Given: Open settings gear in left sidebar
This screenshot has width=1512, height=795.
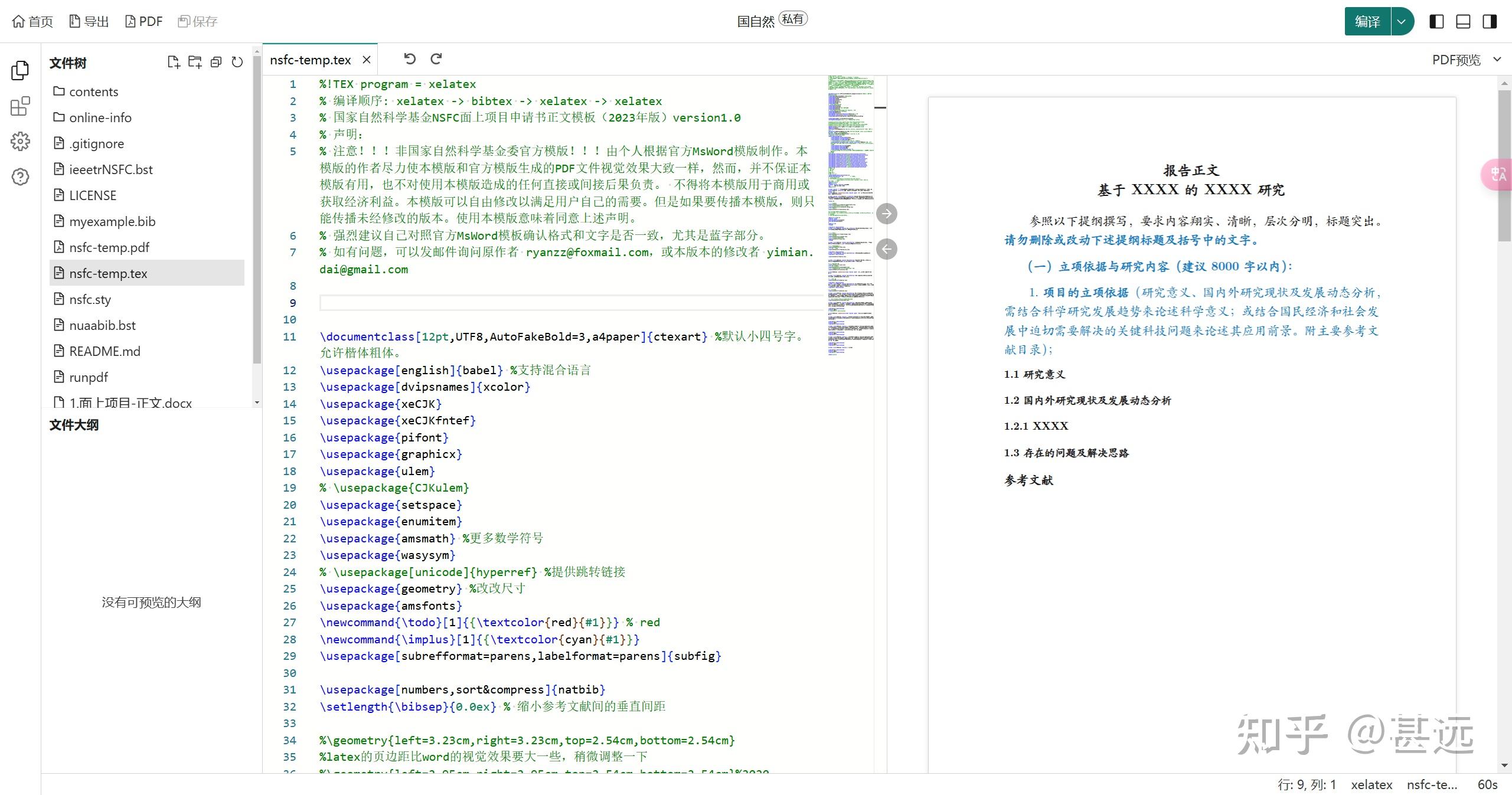Looking at the screenshot, I should (x=20, y=142).
